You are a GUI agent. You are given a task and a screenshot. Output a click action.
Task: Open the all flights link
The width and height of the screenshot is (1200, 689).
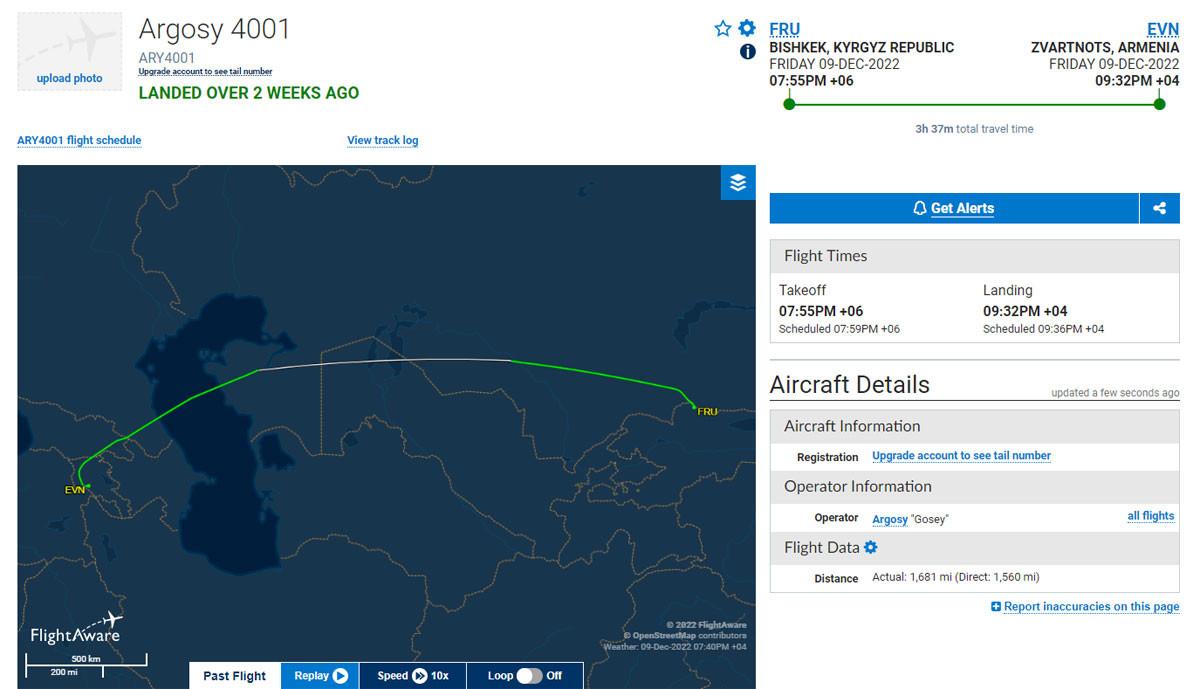[1151, 516]
